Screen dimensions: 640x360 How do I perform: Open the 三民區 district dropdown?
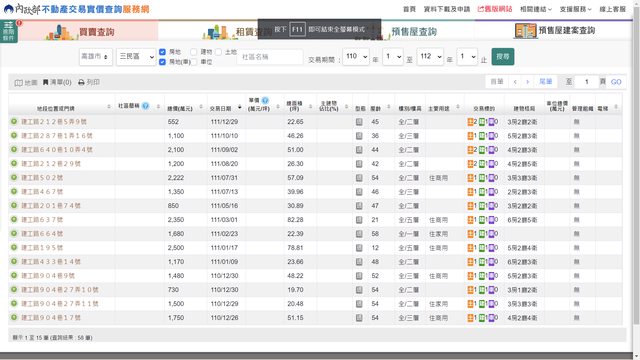pos(136,56)
